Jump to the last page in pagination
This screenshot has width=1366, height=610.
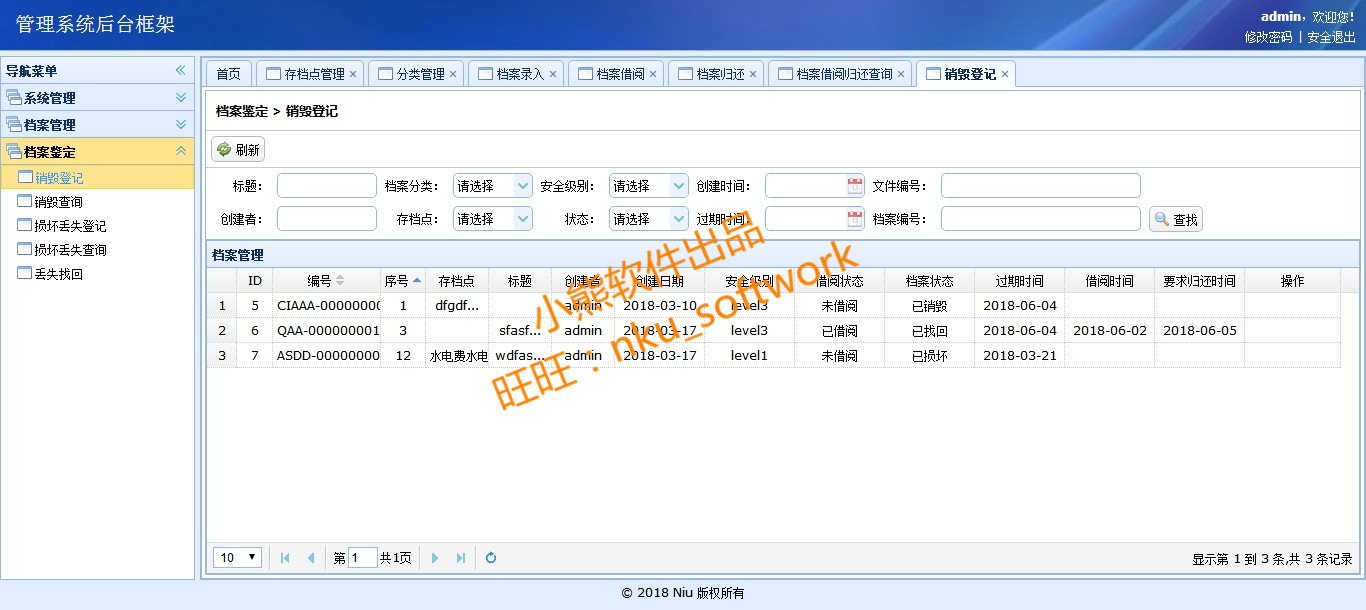pos(461,558)
